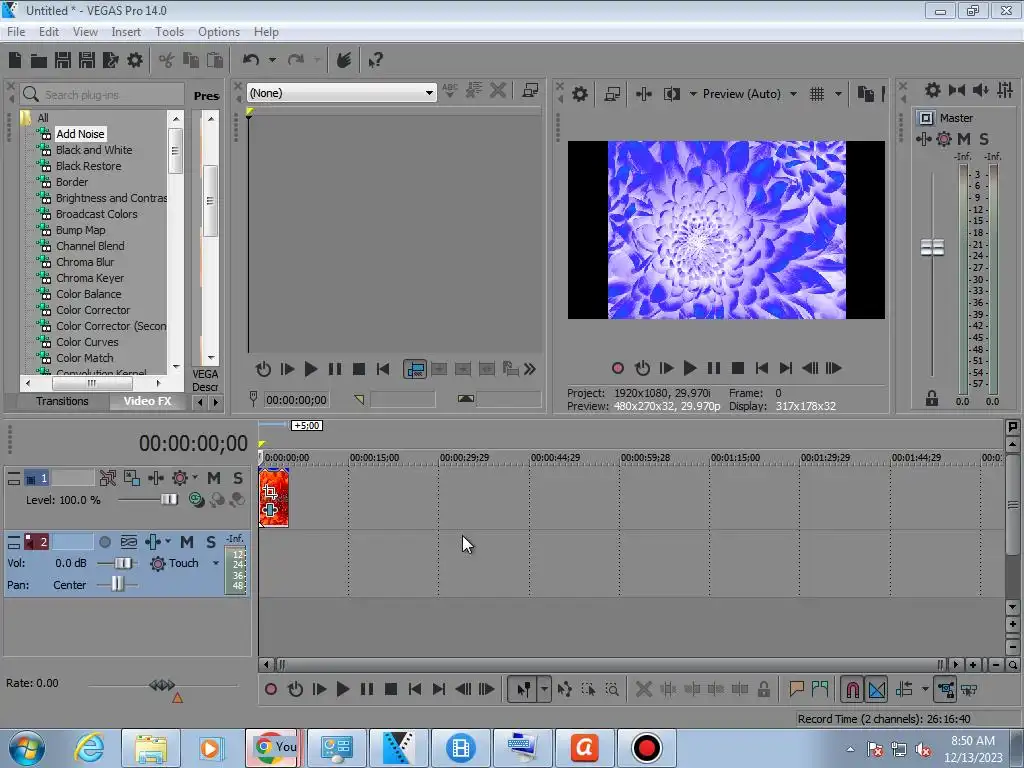Expand Preview (Auto) quality dropdown
1024x768 pixels.
(793, 94)
